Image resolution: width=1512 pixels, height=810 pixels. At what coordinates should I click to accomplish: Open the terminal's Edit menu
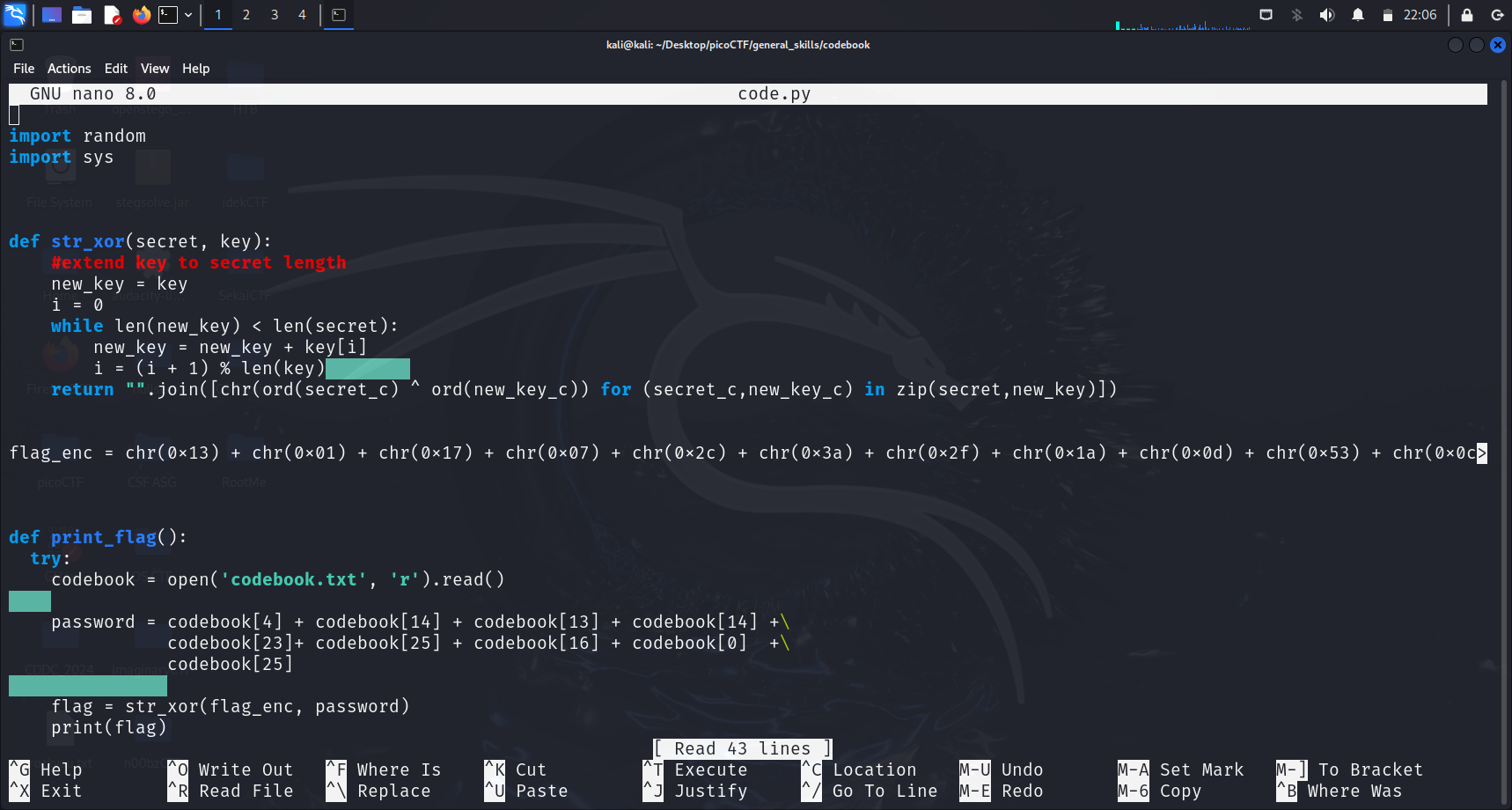point(115,69)
